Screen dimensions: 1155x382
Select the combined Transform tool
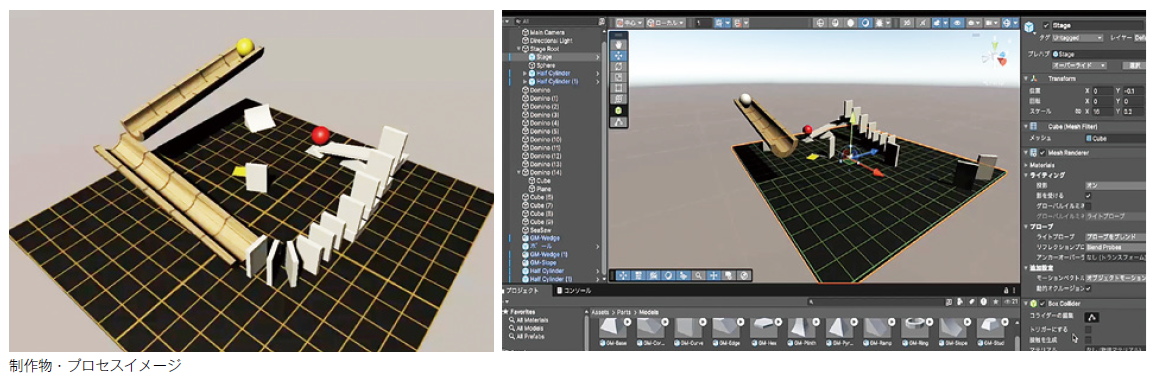click(x=619, y=99)
